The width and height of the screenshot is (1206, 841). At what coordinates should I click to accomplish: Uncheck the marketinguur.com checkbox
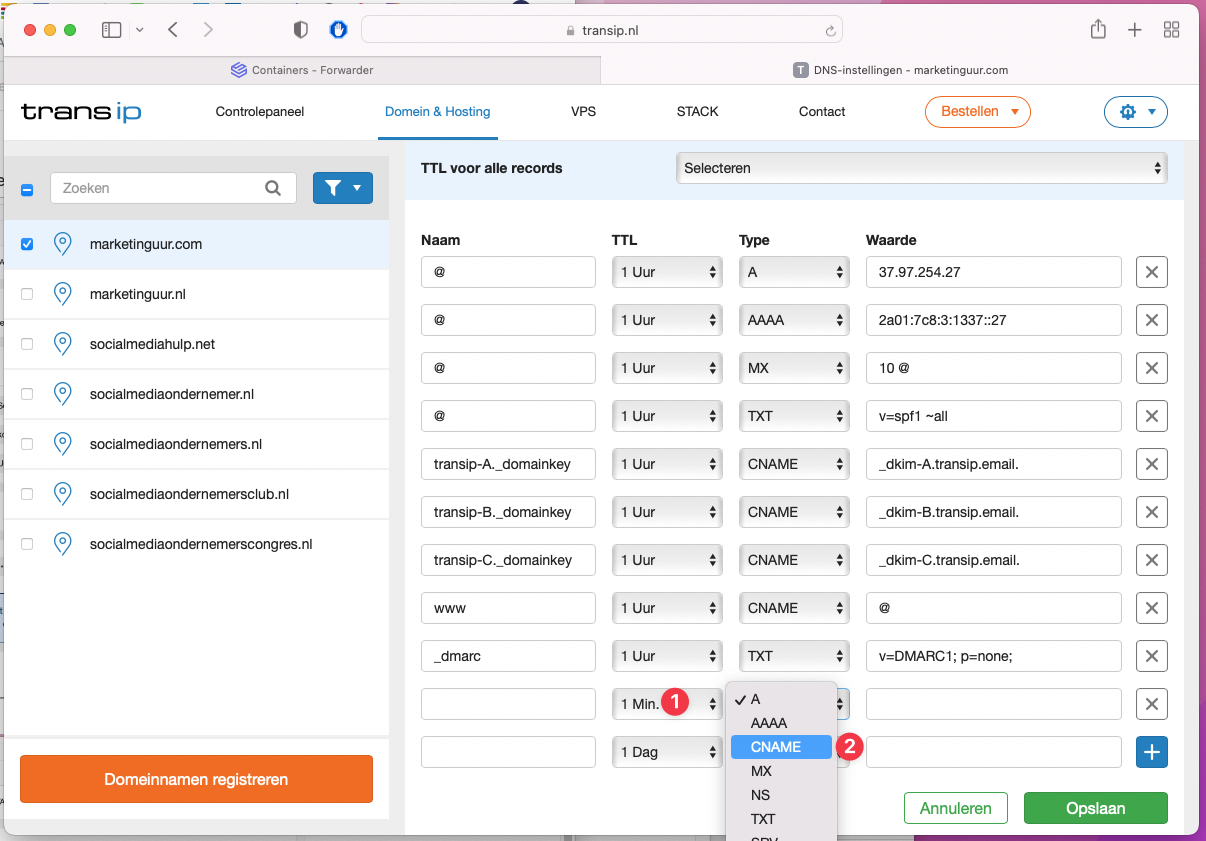[27, 244]
